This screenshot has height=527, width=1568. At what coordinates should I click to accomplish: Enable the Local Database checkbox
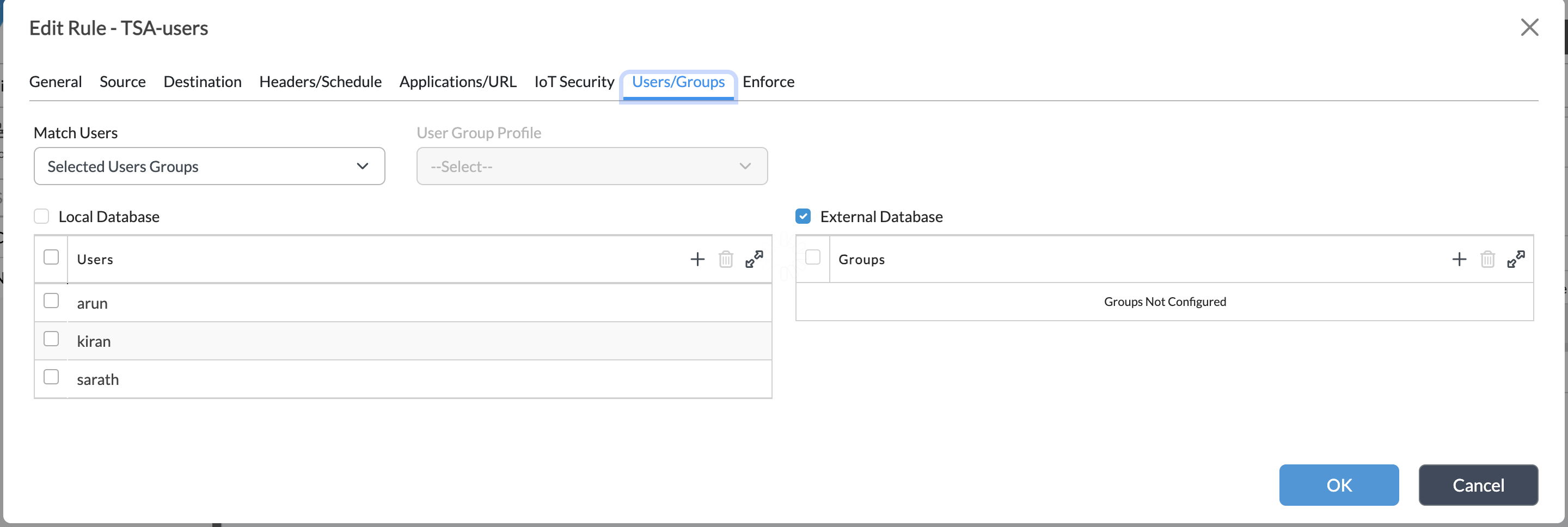pos(41,216)
